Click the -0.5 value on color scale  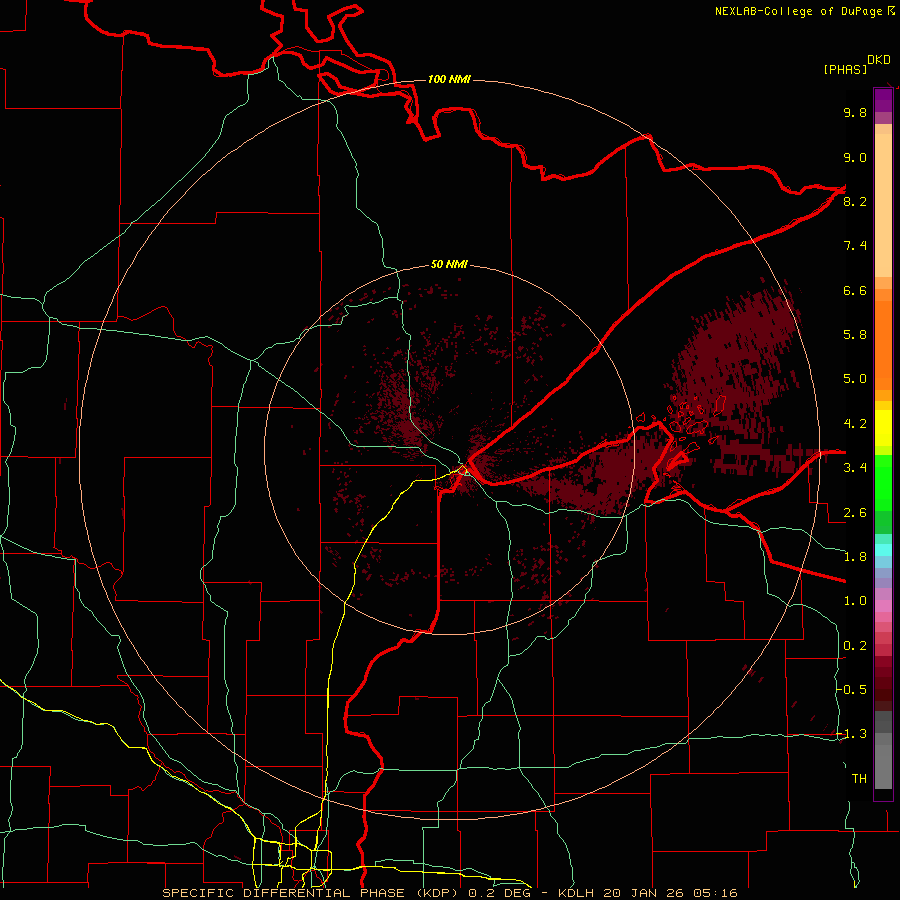[x=852, y=690]
